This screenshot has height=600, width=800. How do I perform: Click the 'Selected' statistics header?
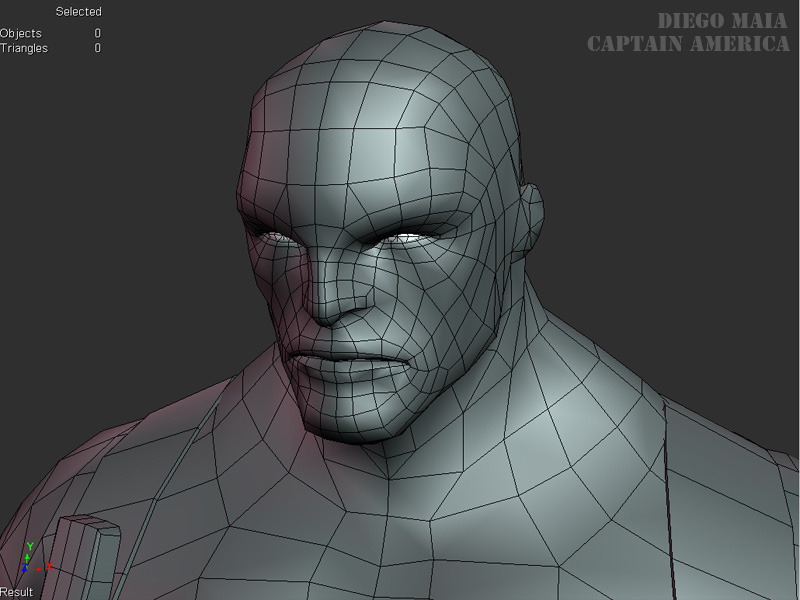pyautogui.click(x=79, y=12)
